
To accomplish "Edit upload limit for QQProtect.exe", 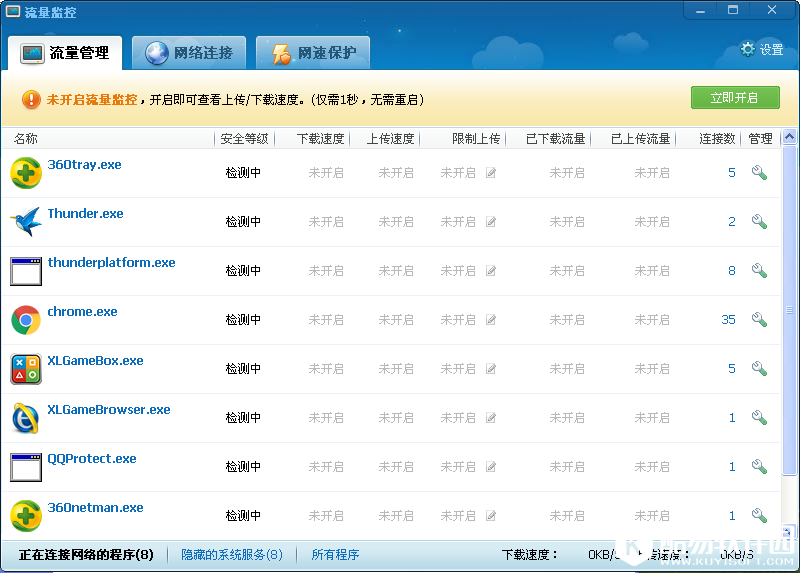I will [x=491, y=467].
